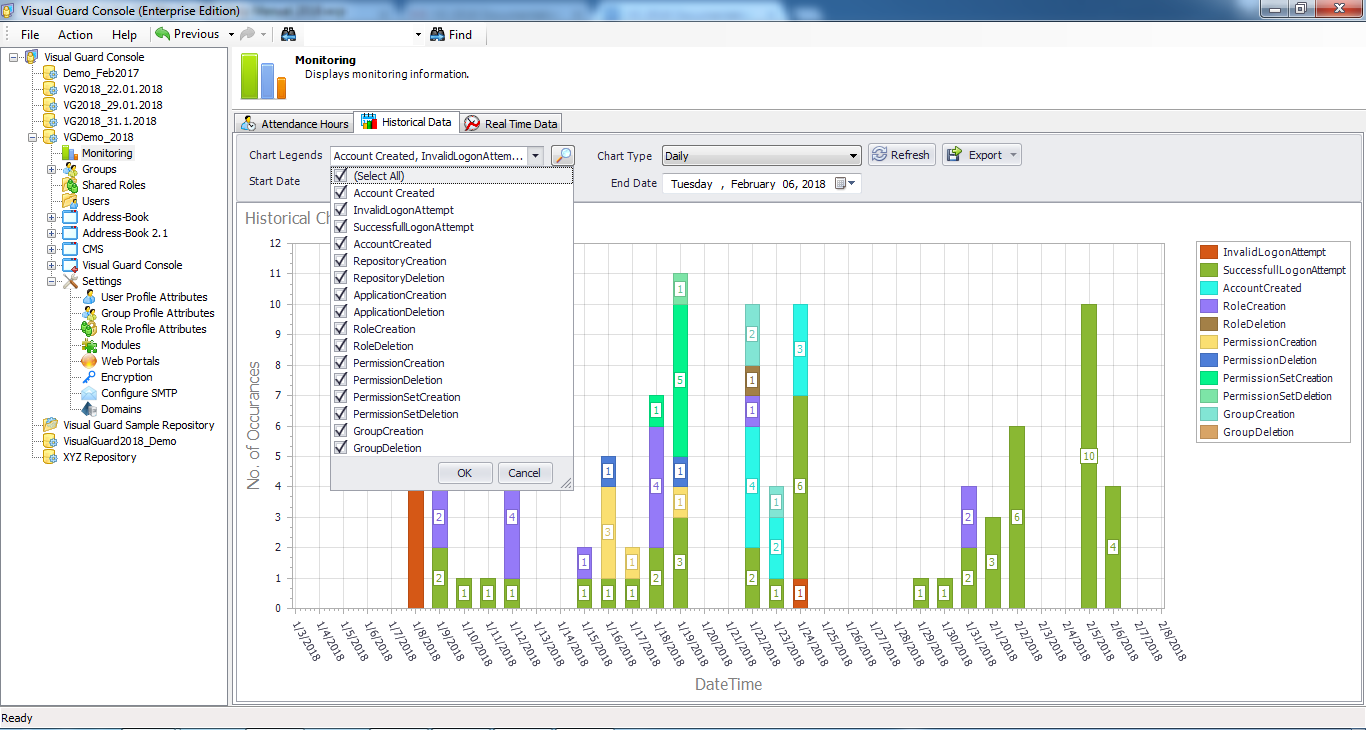Click the Find binoculars icon in toolbar

(436, 34)
